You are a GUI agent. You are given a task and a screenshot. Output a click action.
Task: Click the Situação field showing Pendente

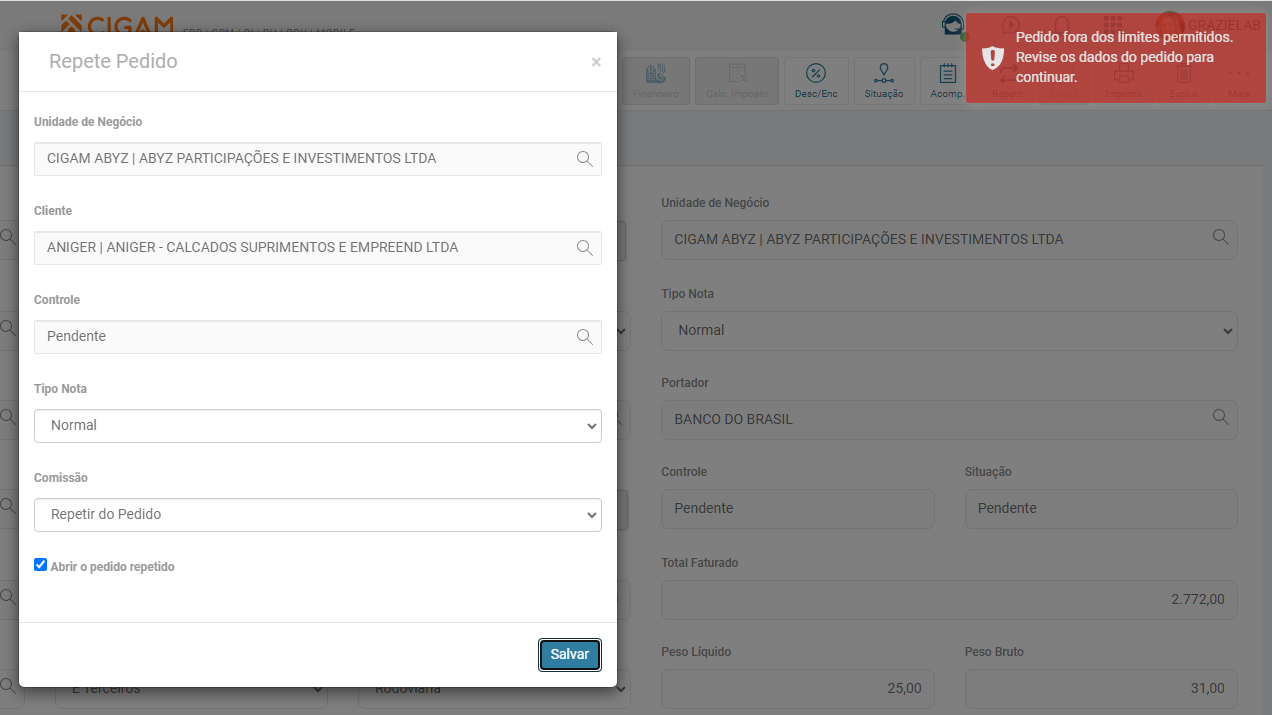(x=1101, y=509)
